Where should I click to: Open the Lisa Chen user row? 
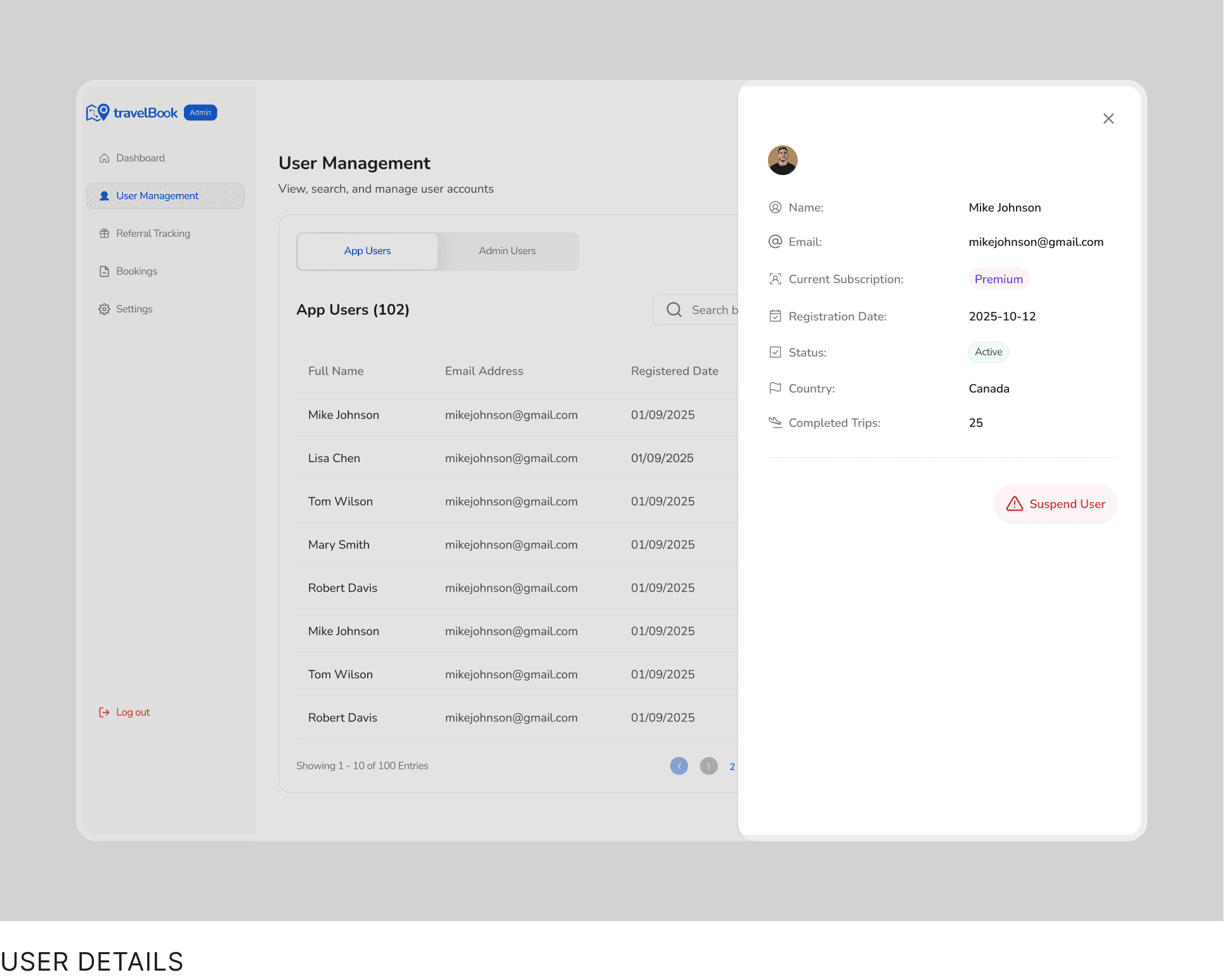(334, 458)
